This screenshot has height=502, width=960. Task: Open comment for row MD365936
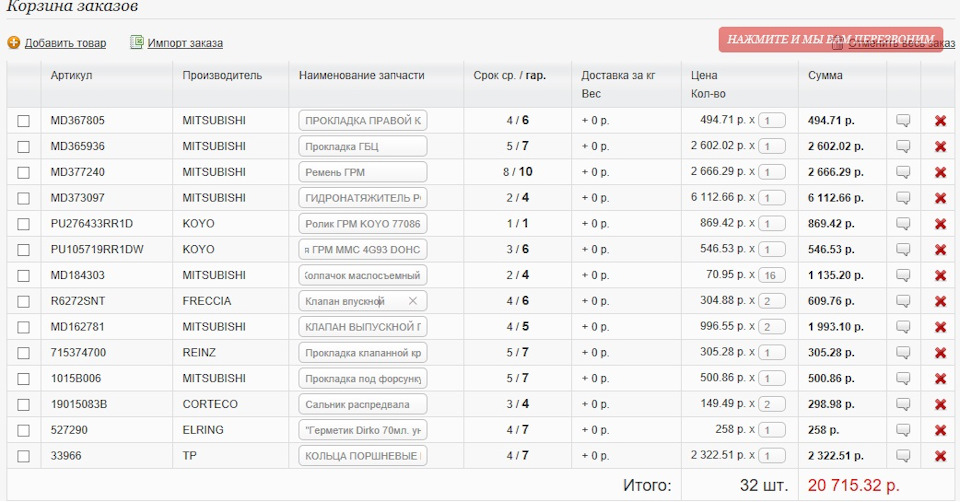[903, 146]
